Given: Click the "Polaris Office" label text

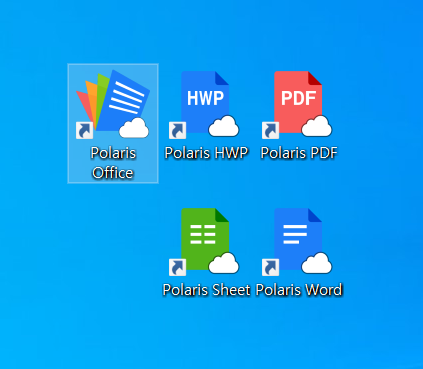Looking at the screenshot, I should tap(113, 163).
